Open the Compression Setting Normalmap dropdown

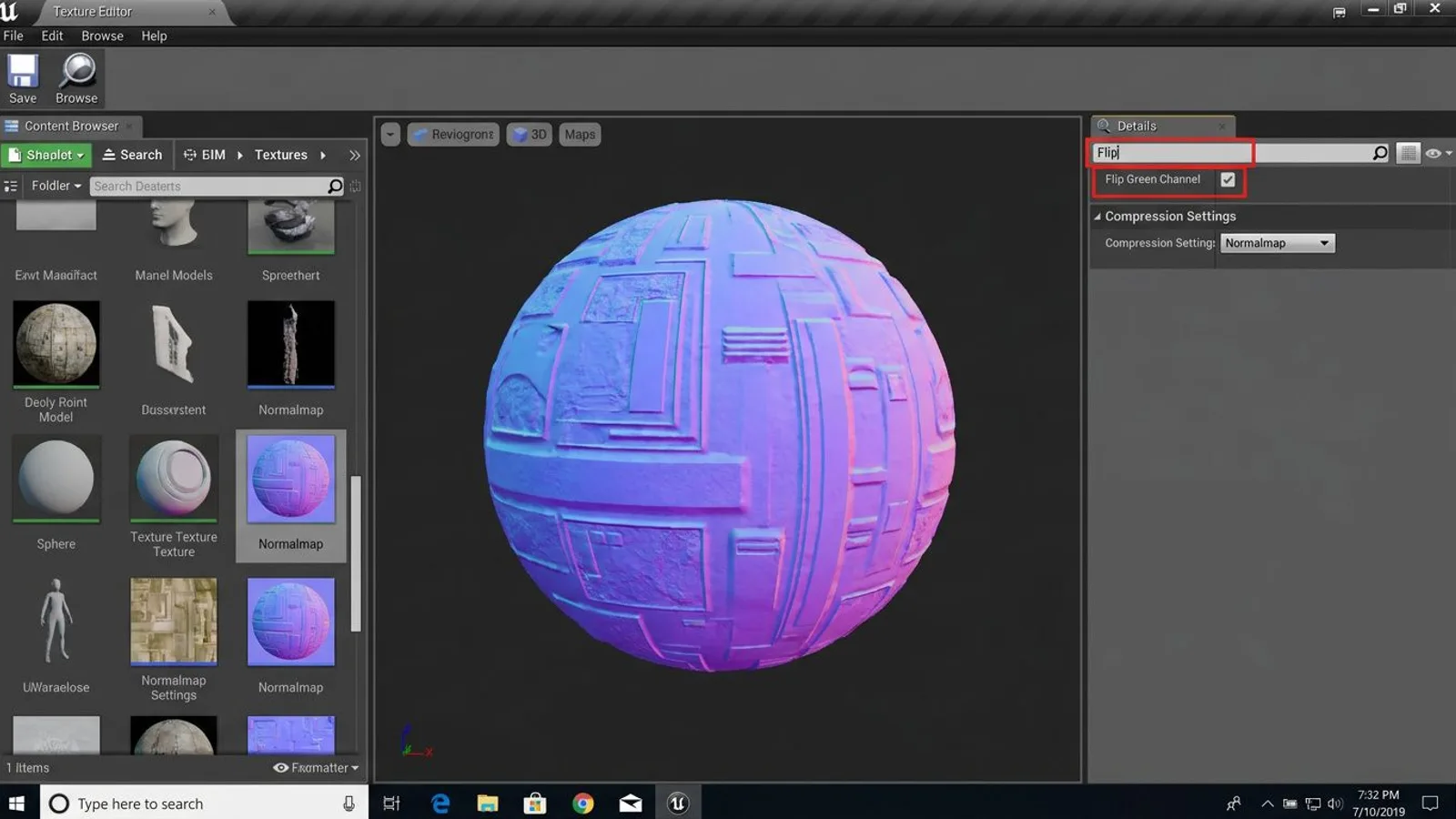1277,243
